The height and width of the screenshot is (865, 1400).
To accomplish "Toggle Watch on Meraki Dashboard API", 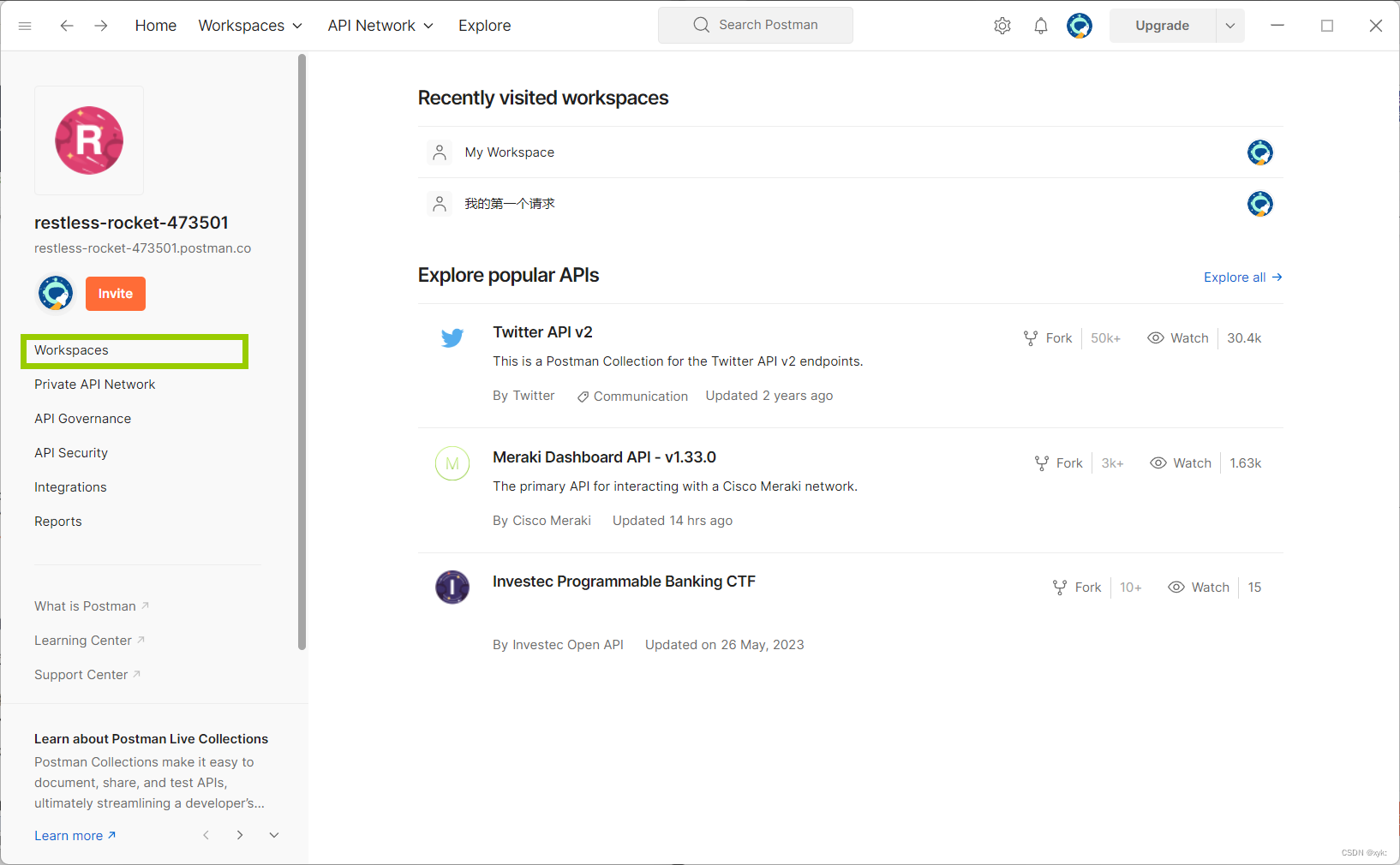I will pos(1181,463).
